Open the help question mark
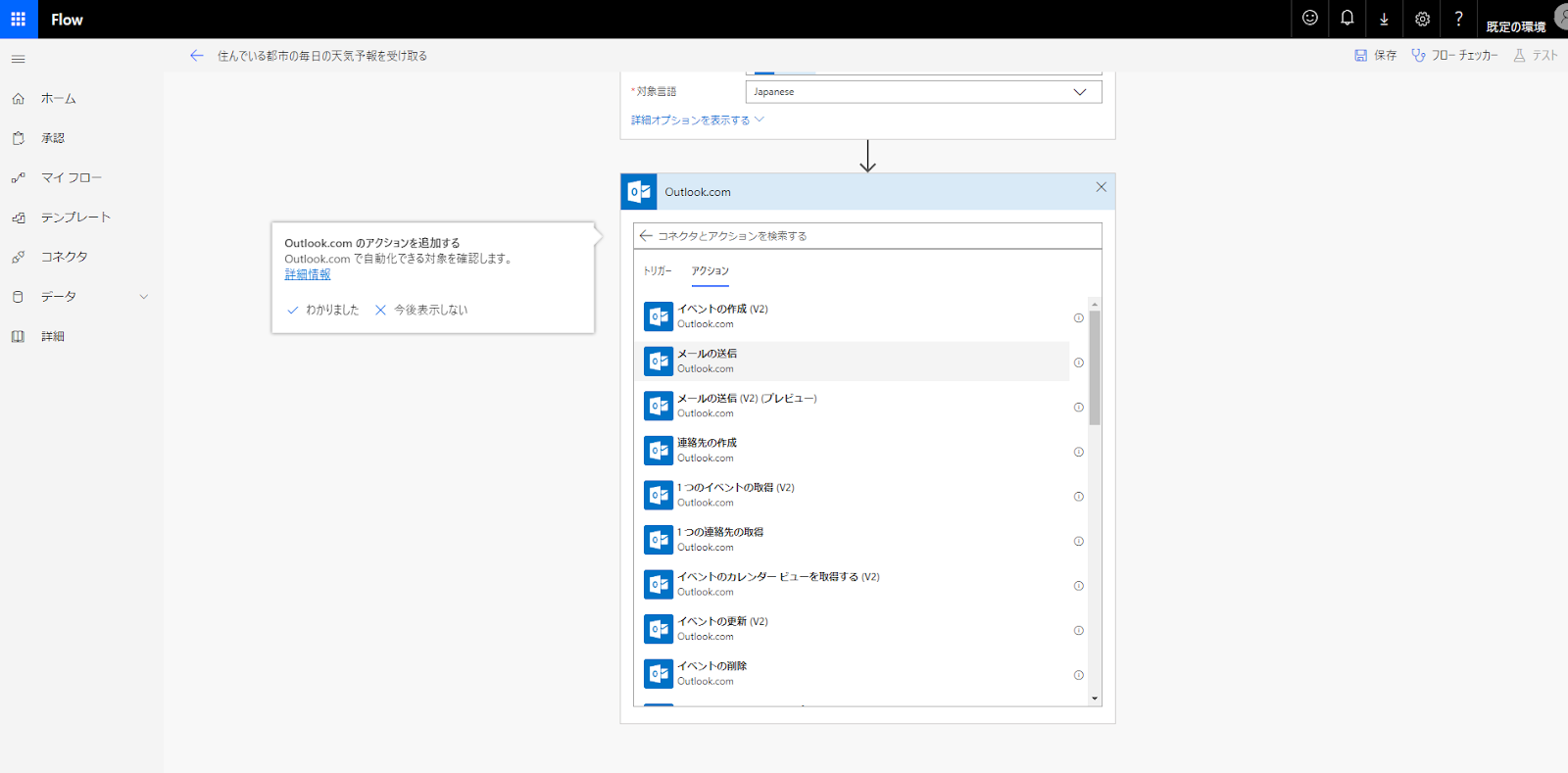Image resolution: width=1568 pixels, height=773 pixels. click(1458, 19)
